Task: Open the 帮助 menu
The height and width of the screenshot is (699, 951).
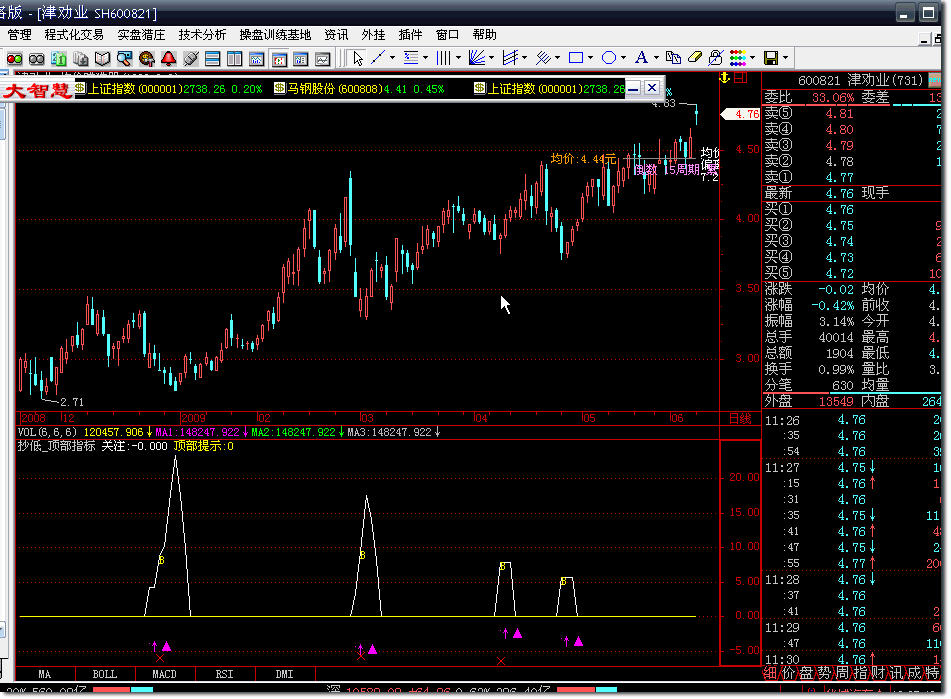Action: pos(485,35)
